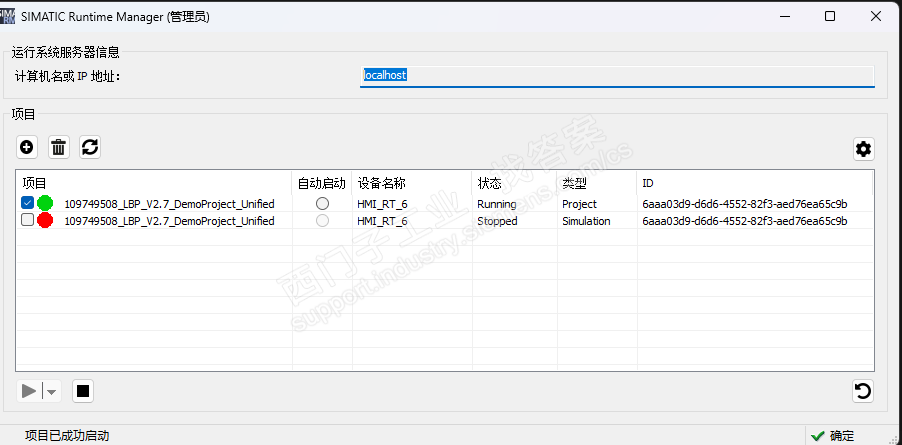This screenshot has width=902, height=445.
Task: Click the SIMATIC app icon in title bar
Action: (x=7, y=16)
